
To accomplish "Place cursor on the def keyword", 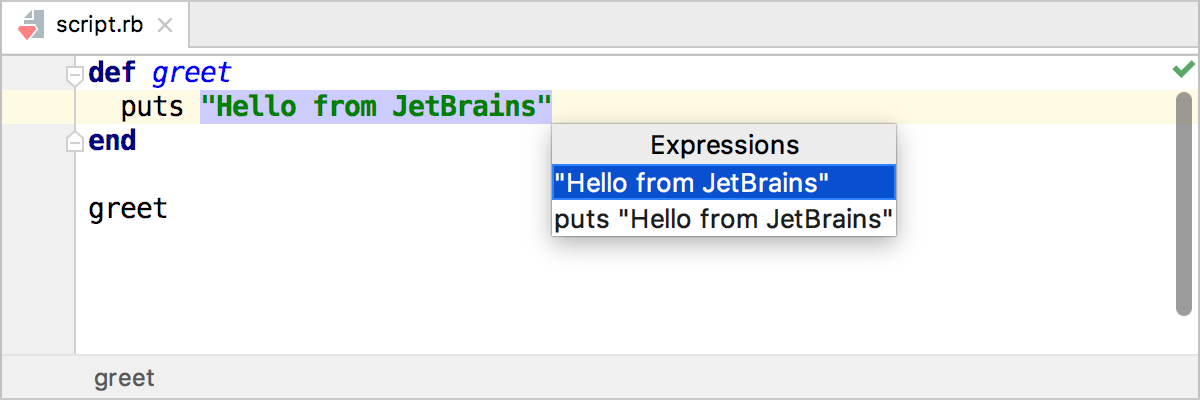I will tap(112, 73).
